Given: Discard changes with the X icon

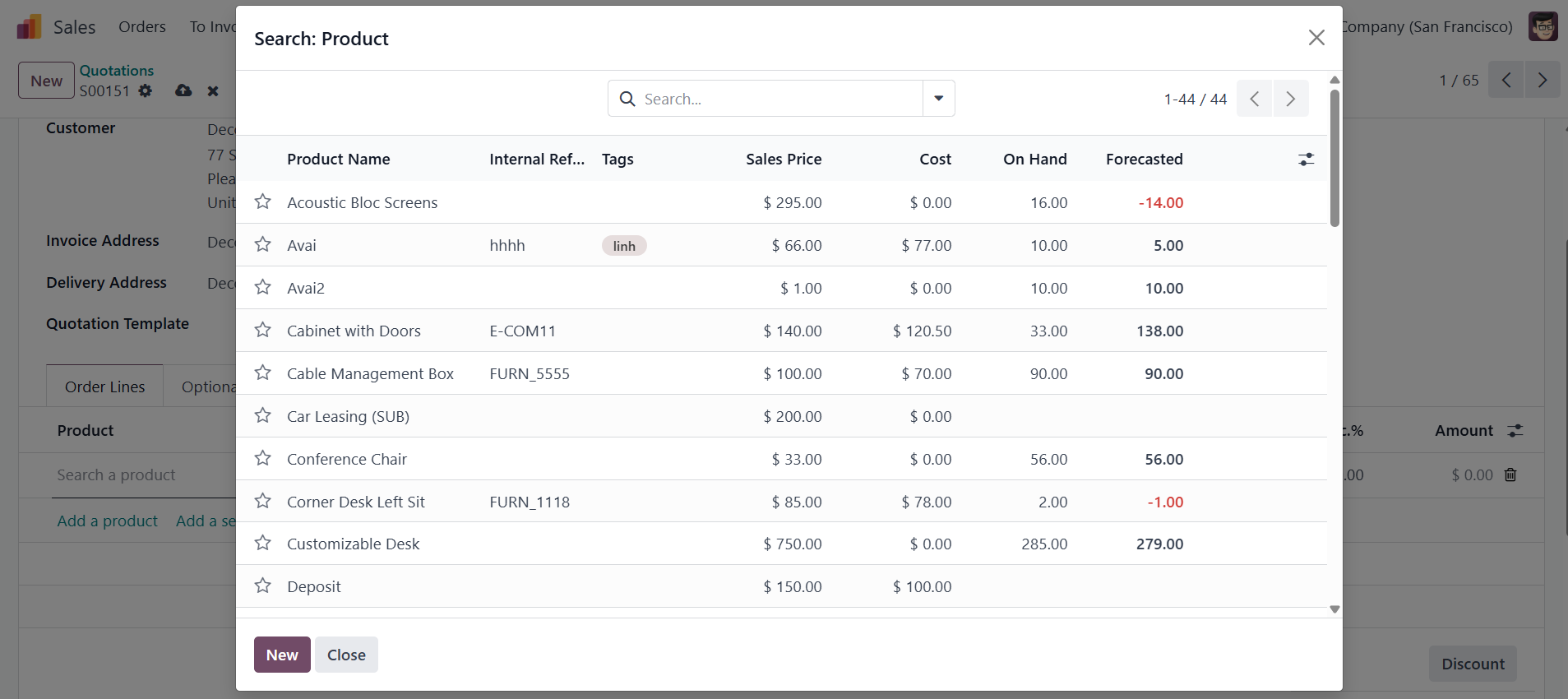Looking at the screenshot, I should point(213,90).
